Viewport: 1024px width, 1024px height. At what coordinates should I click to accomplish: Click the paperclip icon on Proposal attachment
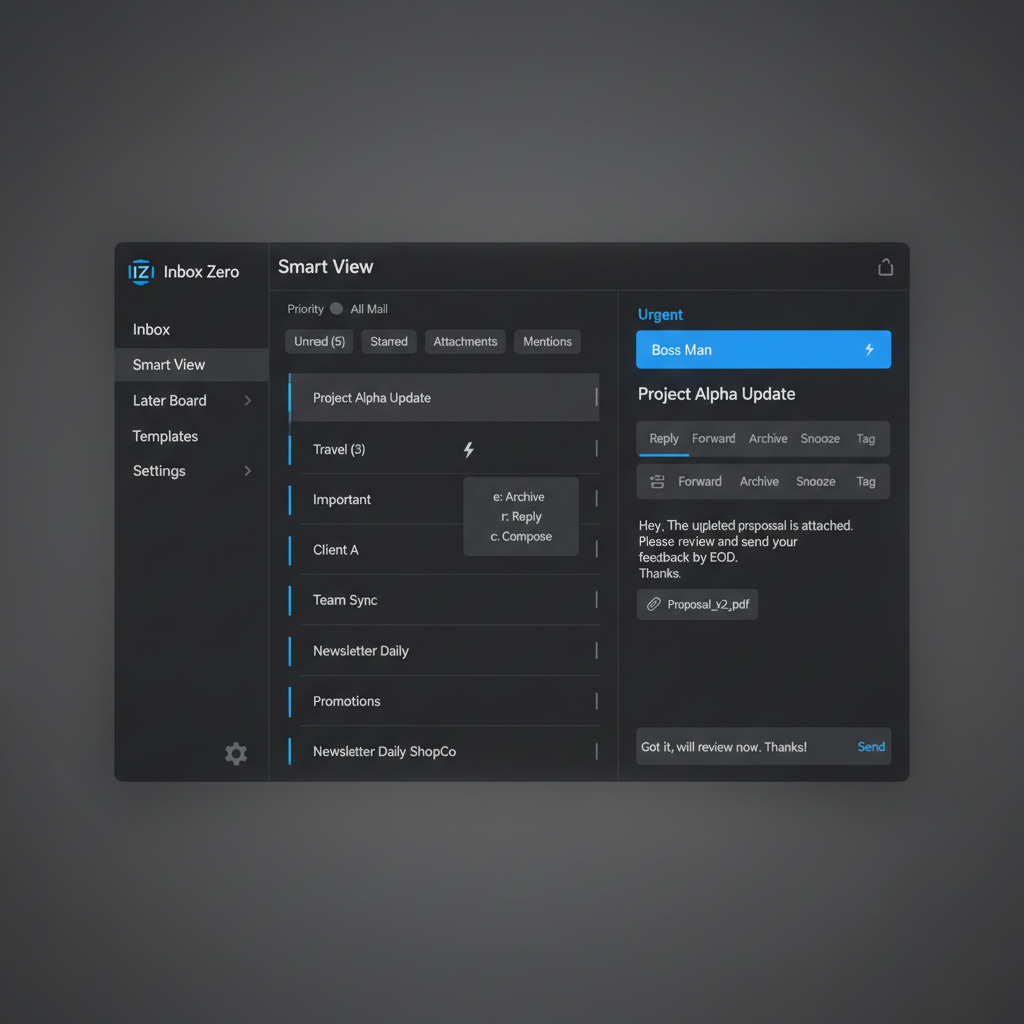654,604
